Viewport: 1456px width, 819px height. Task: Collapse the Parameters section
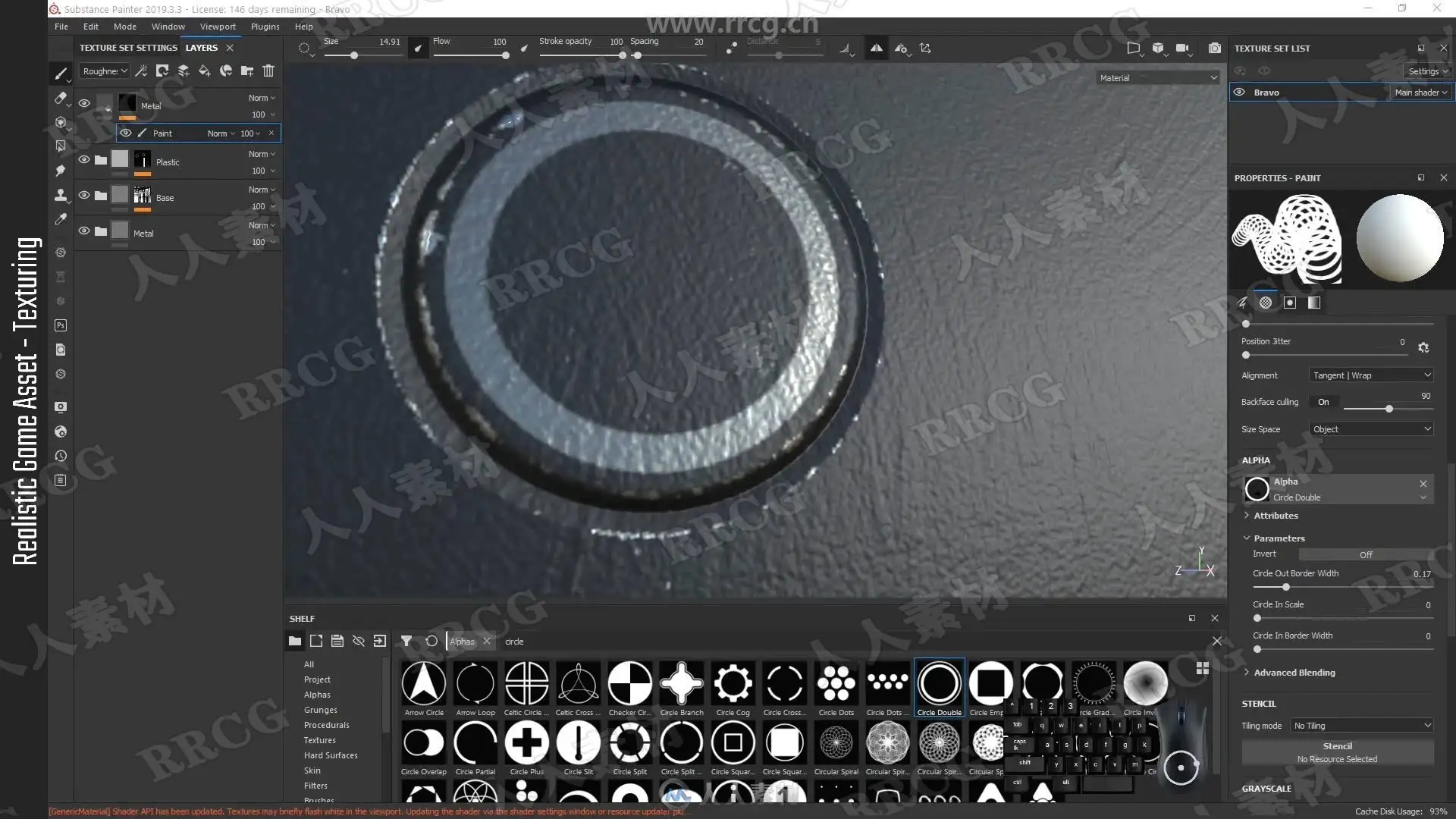[x=1274, y=538]
